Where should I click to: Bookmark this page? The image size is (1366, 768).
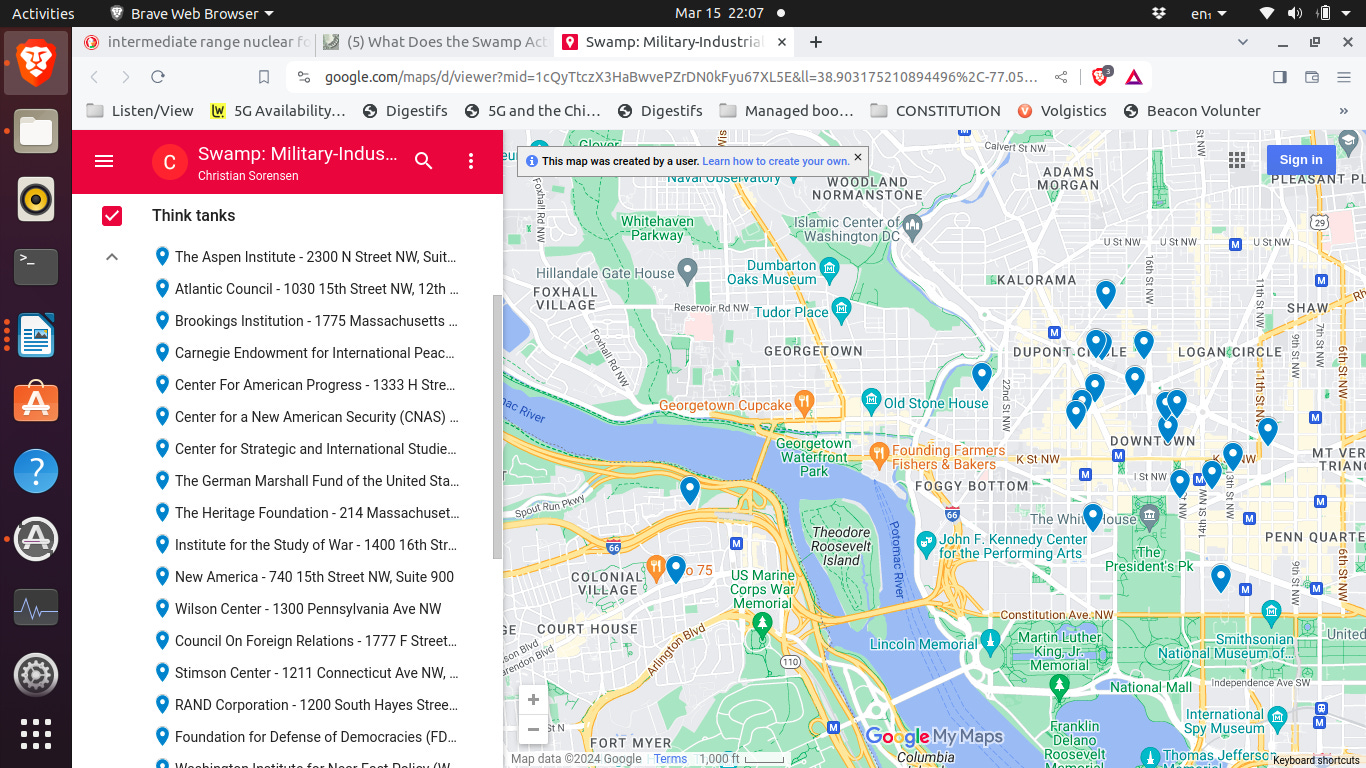coord(264,77)
